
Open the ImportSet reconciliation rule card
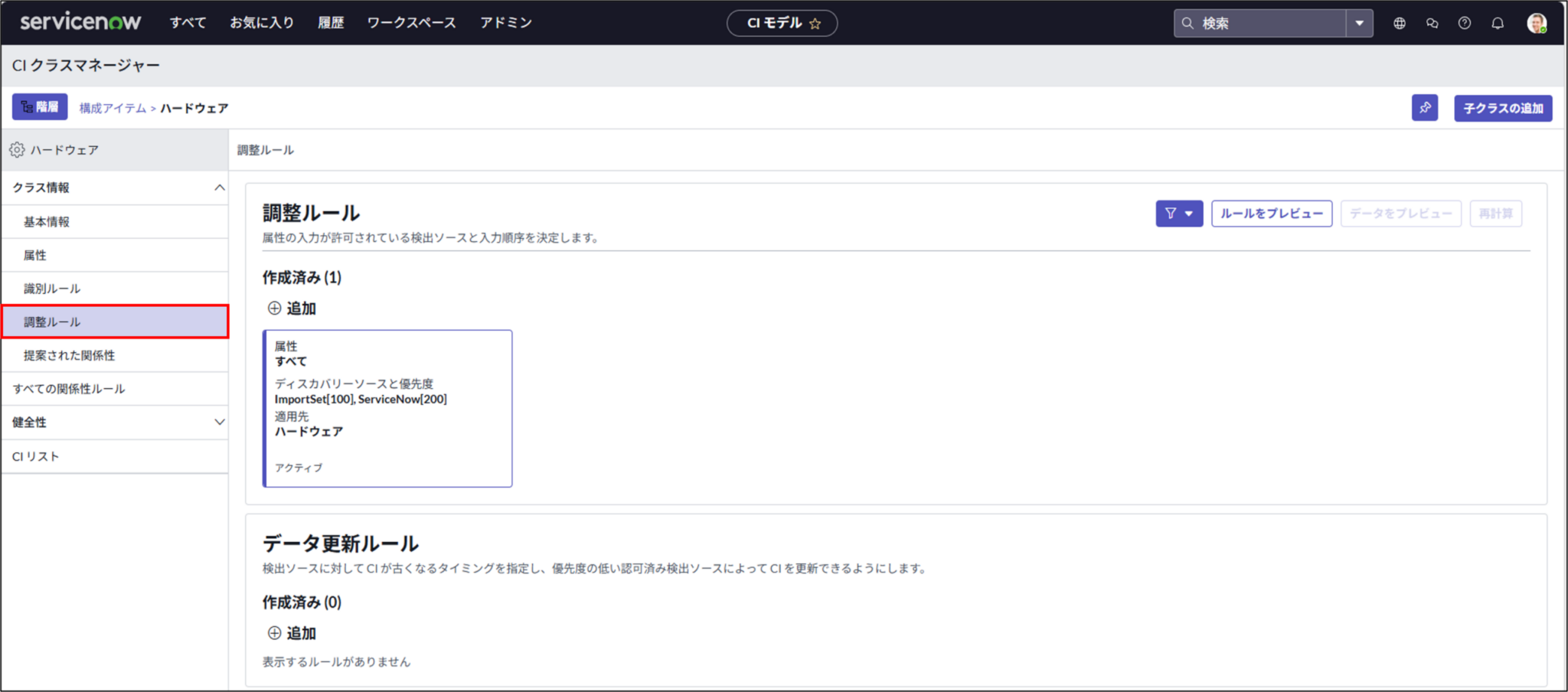tap(387, 408)
